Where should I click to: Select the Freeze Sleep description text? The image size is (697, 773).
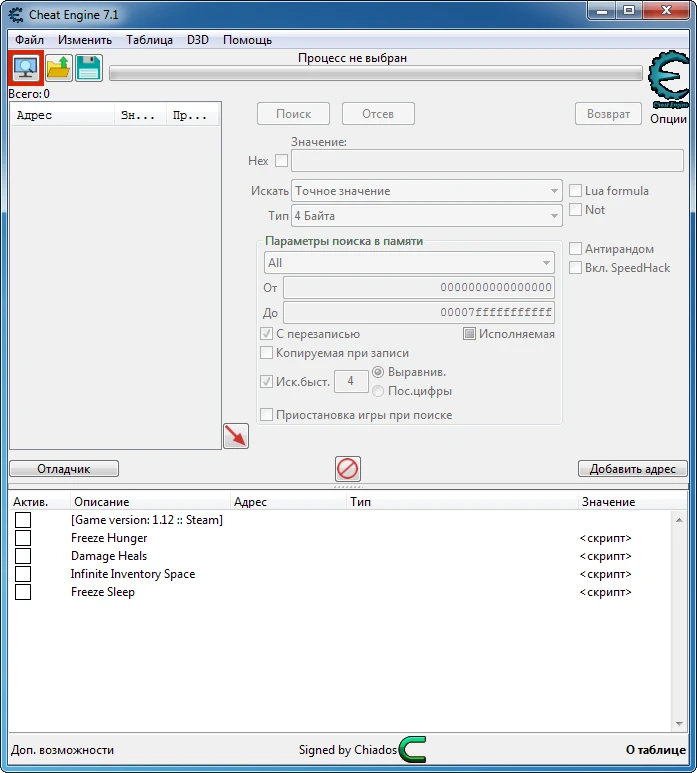click(x=103, y=592)
